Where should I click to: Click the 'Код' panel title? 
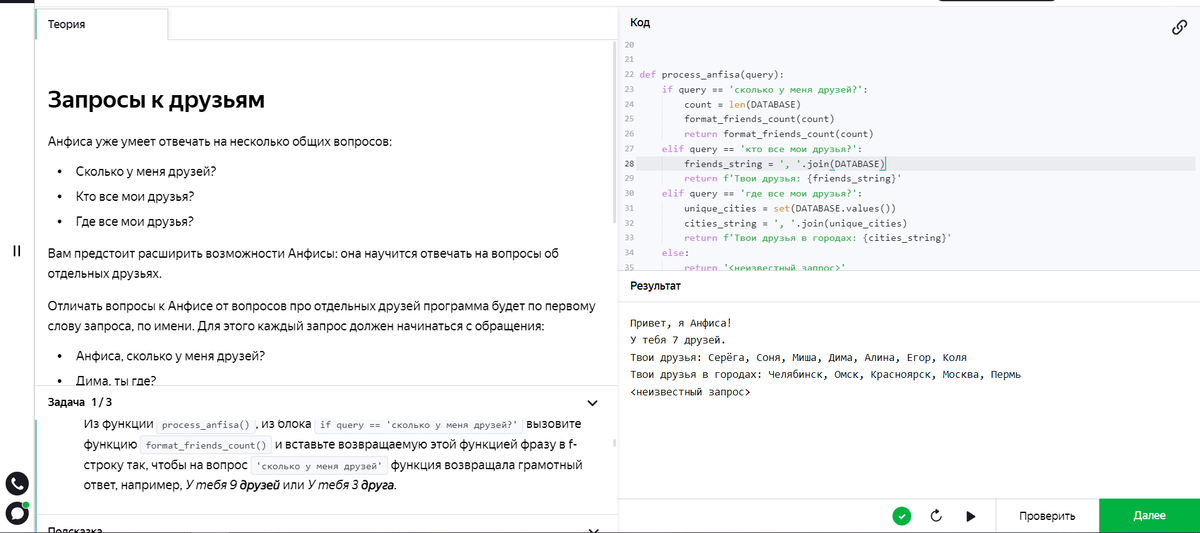640,22
